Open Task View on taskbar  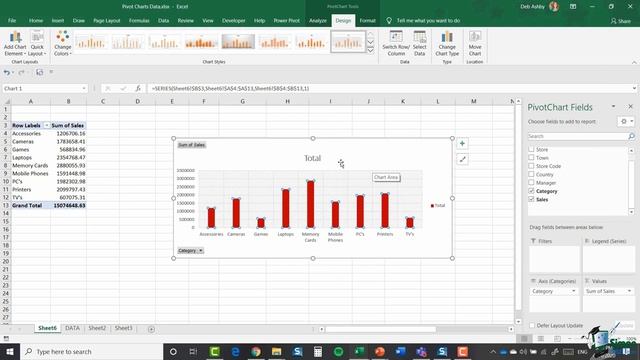tap(193, 351)
